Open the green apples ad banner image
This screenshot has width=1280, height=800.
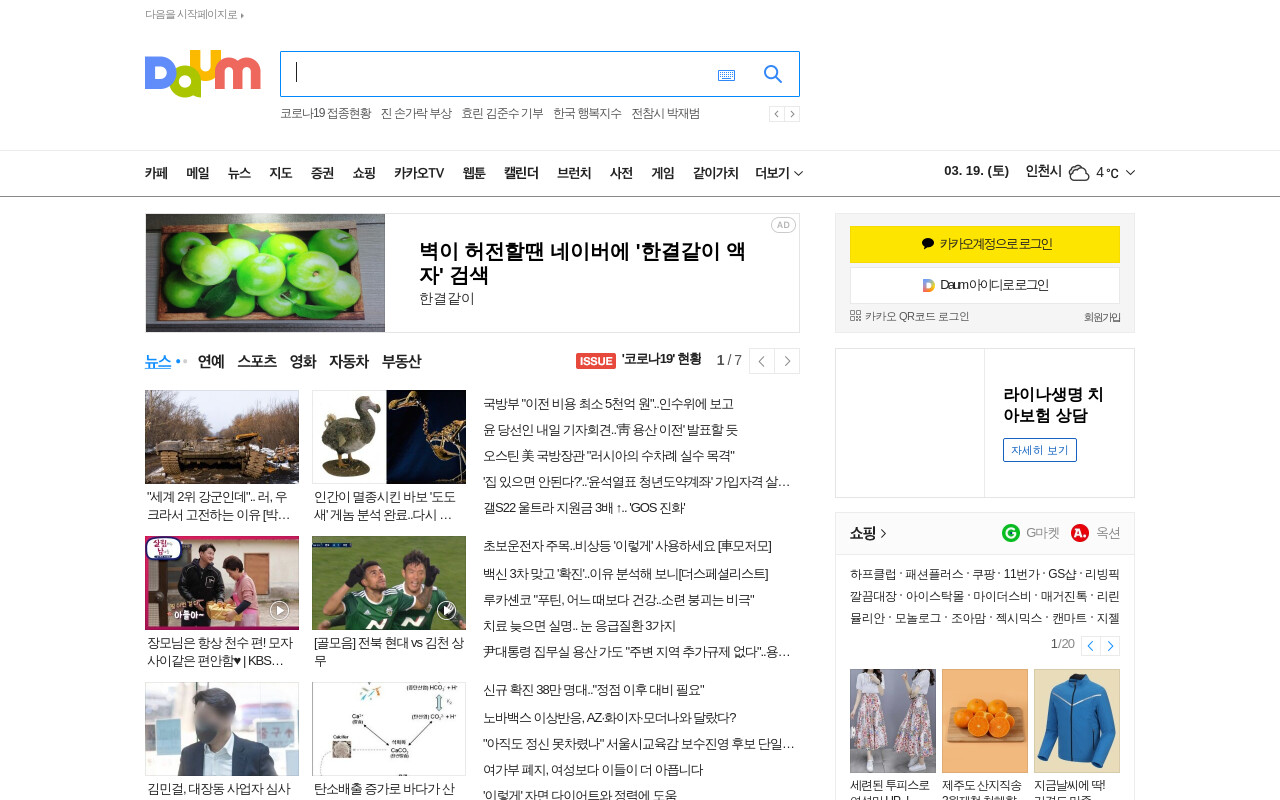(x=265, y=273)
